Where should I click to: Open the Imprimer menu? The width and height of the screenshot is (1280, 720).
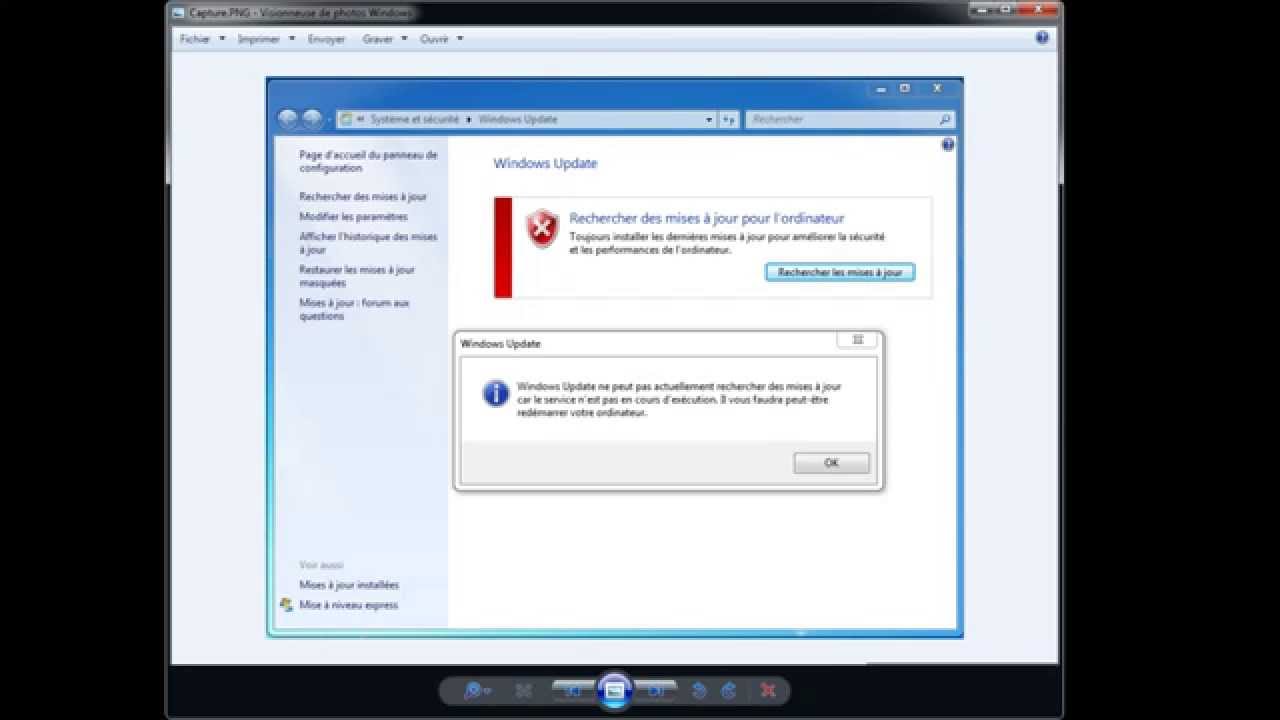[266, 39]
